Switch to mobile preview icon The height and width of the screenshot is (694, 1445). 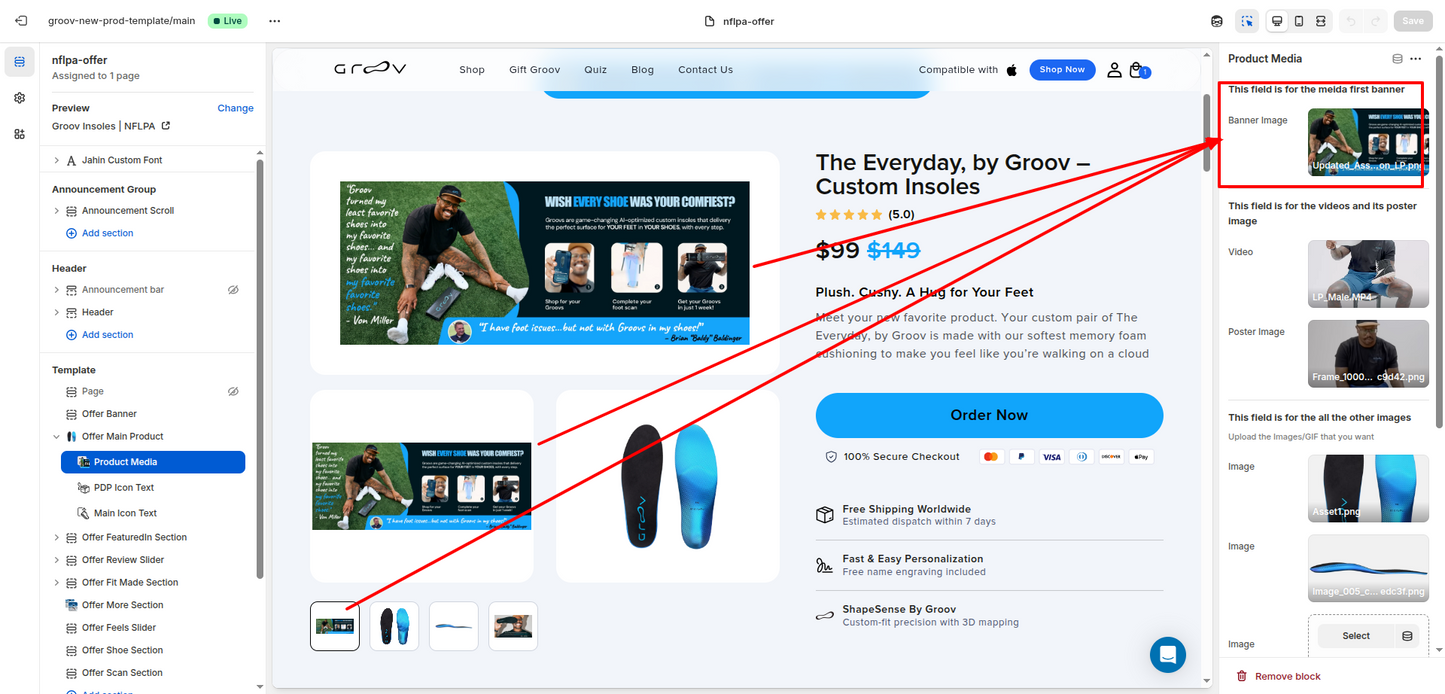coord(1299,21)
